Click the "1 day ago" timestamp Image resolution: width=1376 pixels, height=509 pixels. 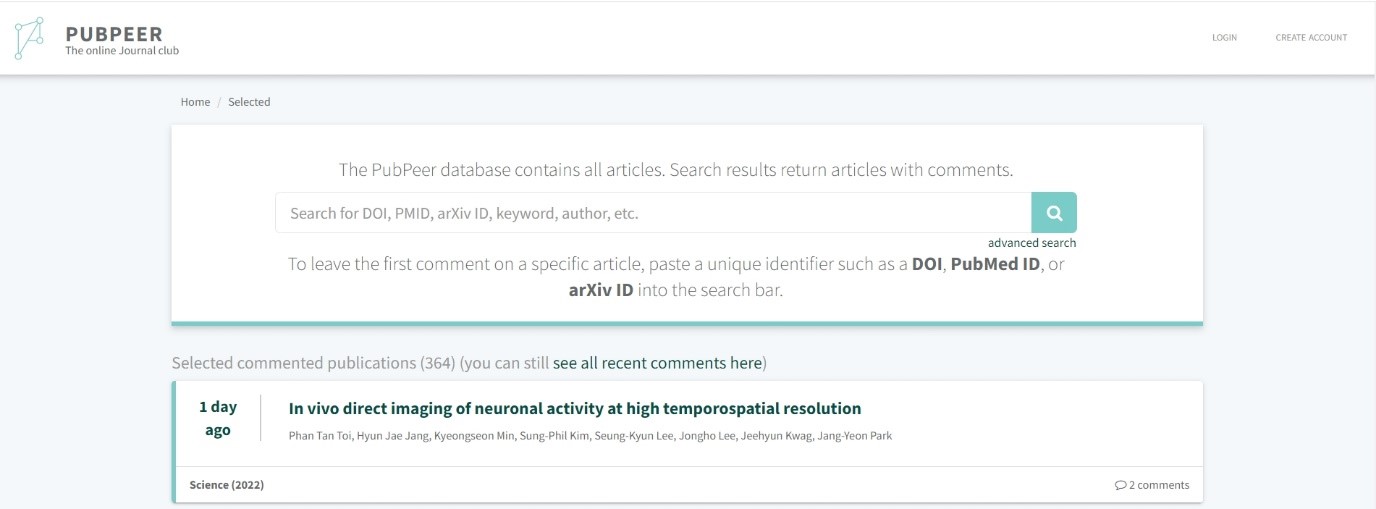coord(217,419)
